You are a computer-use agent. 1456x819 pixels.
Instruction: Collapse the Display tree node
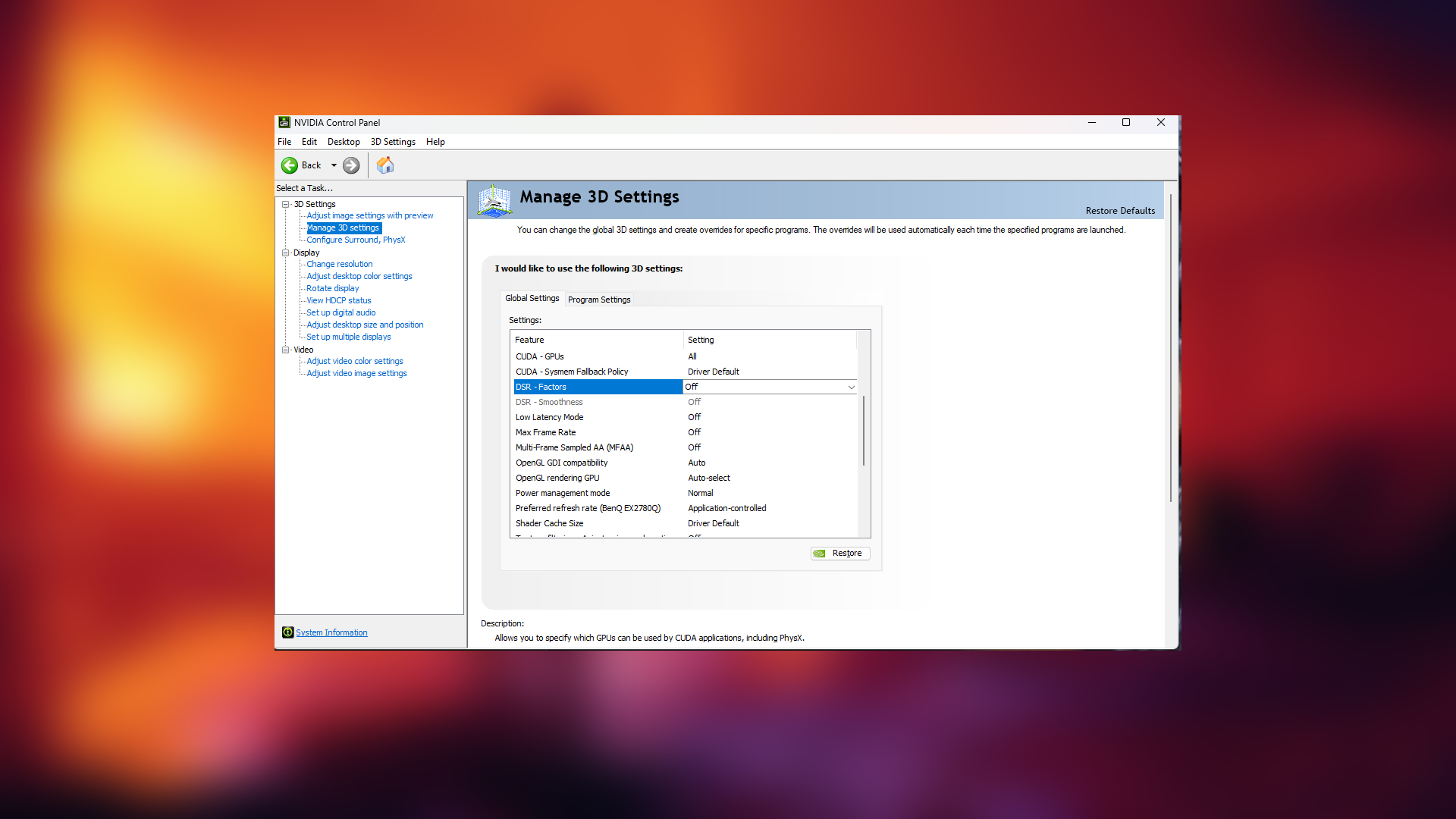286,253
